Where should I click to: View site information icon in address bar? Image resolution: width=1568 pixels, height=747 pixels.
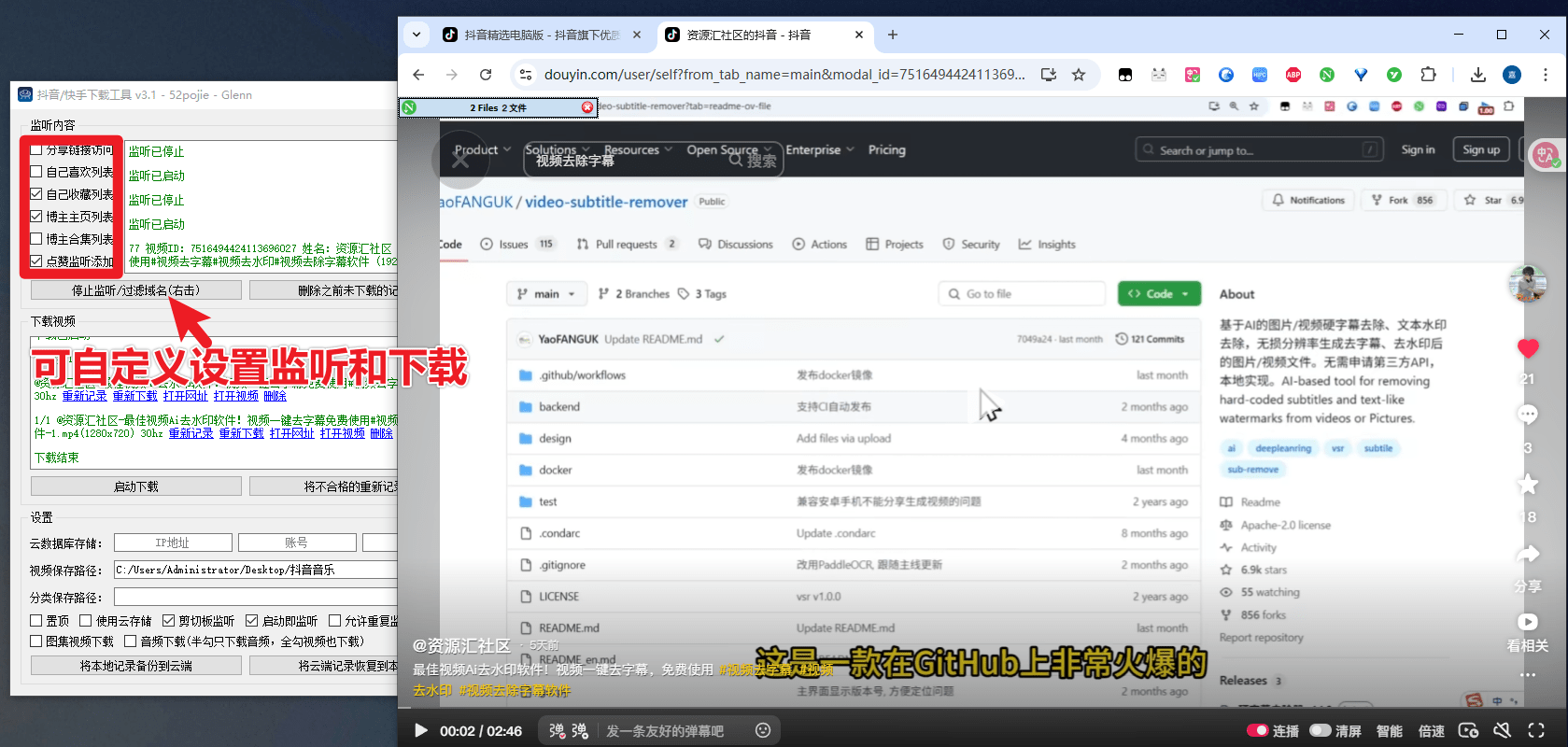(x=526, y=75)
